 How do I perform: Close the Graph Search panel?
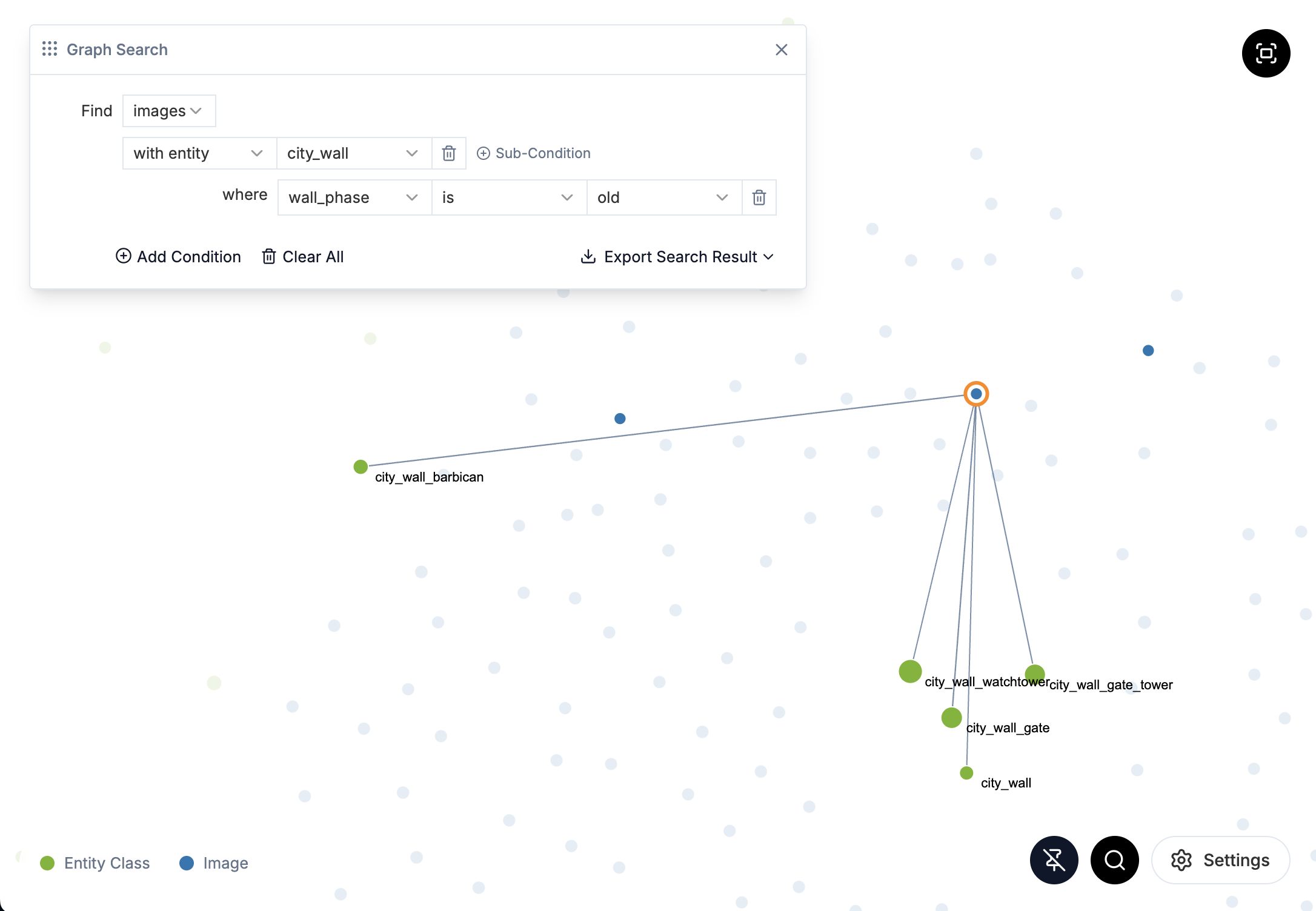point(781,50)
